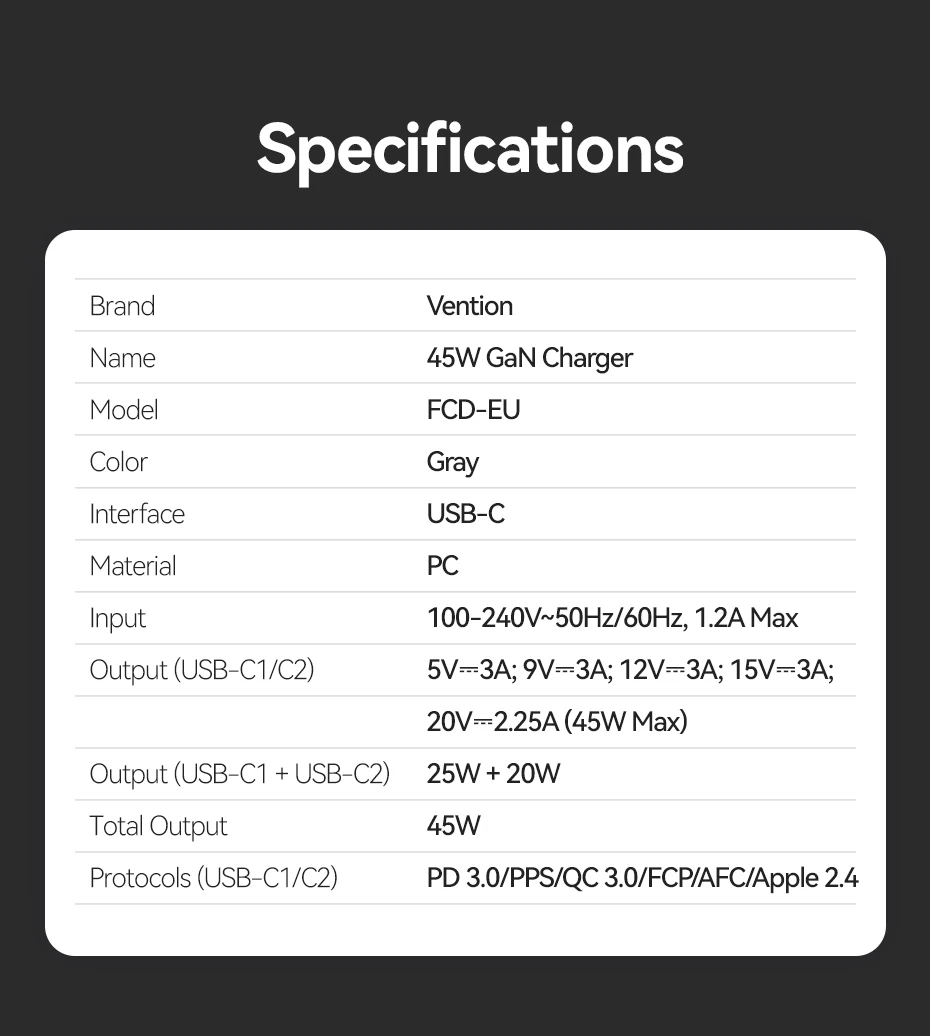Click the Color row label
Screen dimensions: 930x1036
(118, 462)
